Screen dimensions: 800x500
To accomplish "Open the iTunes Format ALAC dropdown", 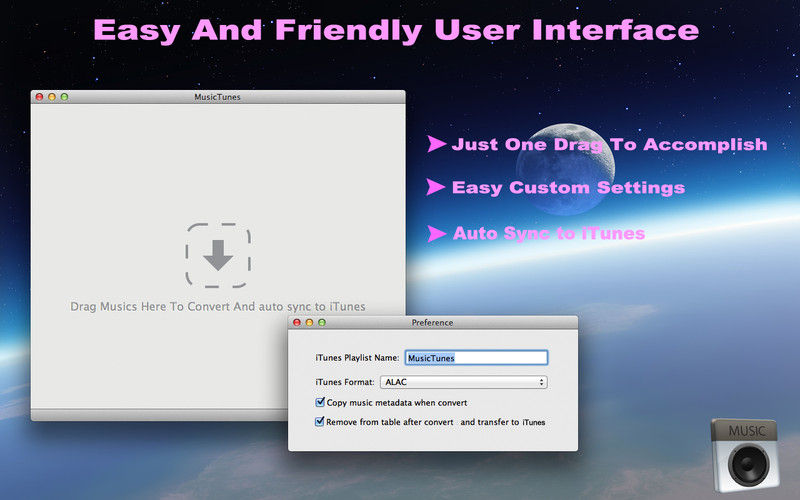I will coord(464,382).
